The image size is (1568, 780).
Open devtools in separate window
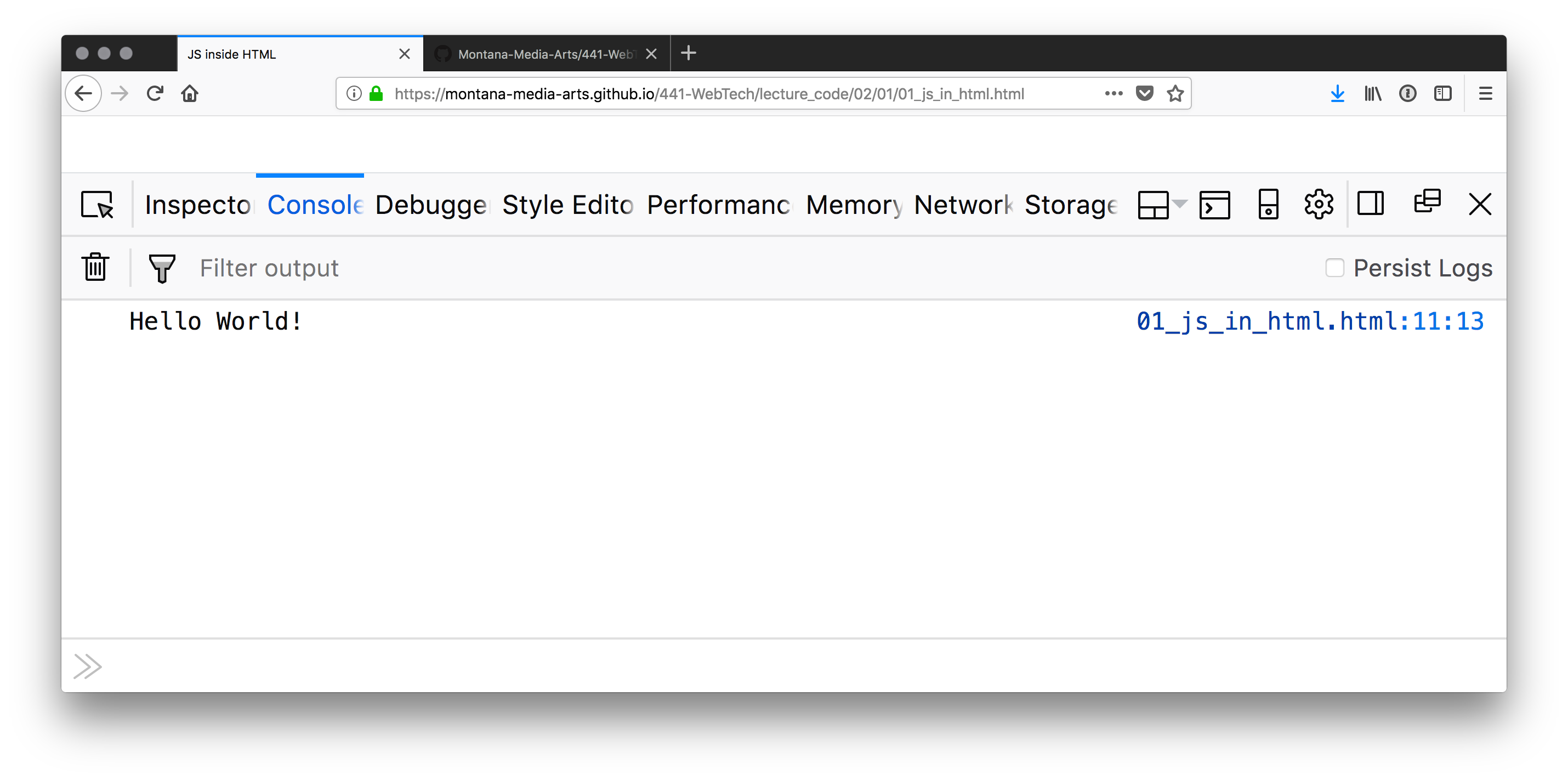pos(1427,201)
